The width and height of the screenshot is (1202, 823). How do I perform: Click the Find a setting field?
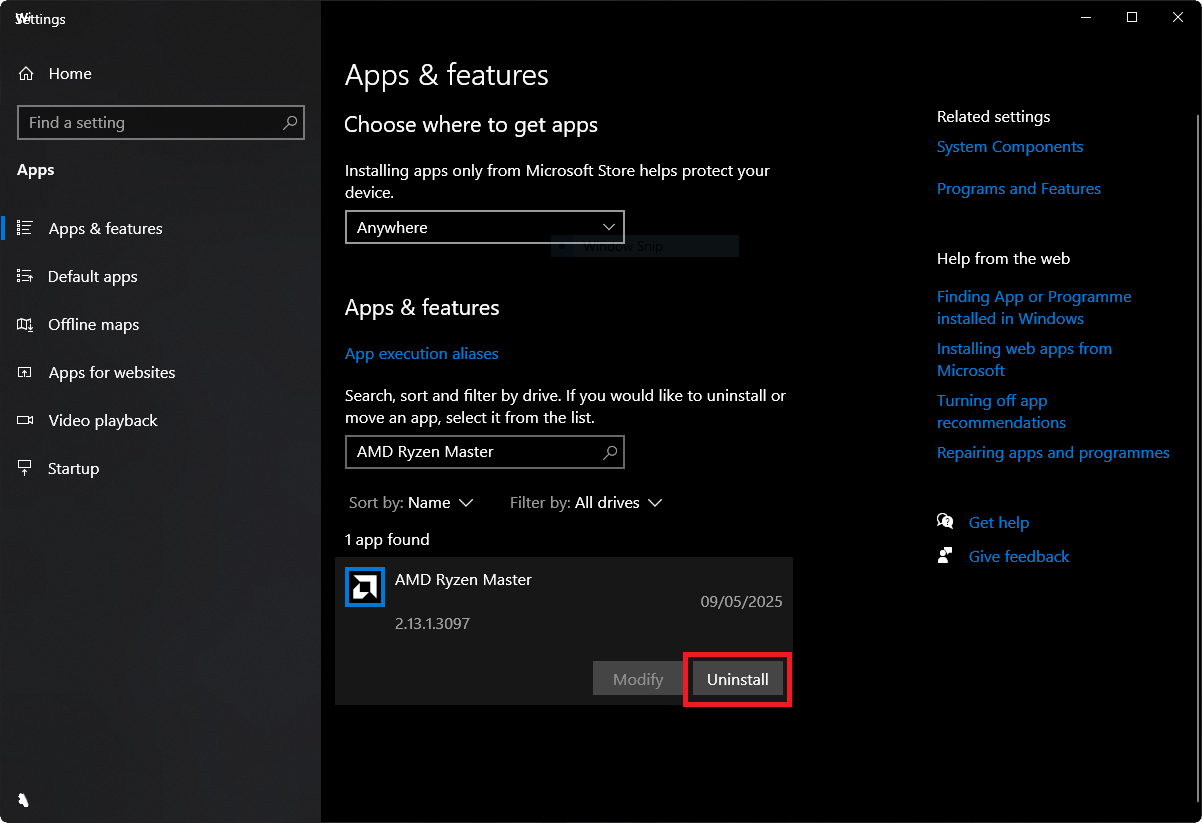tap(150, 123)
